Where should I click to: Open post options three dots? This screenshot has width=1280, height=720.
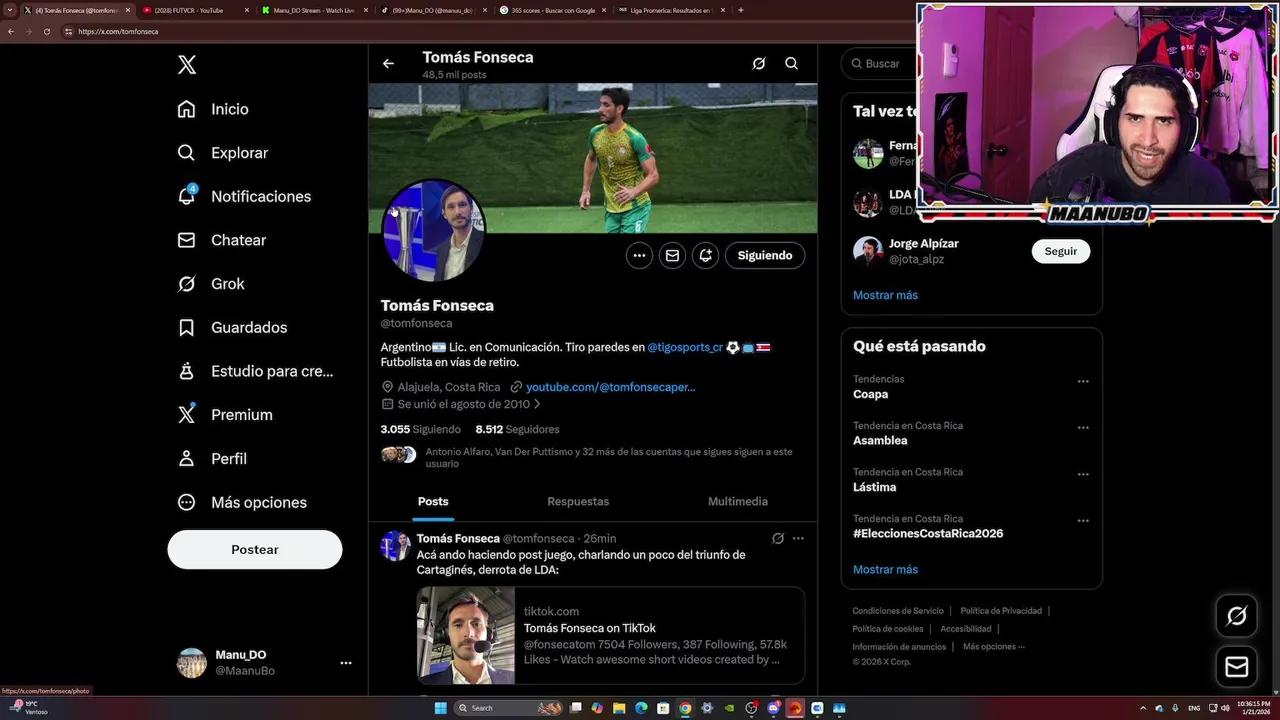(798, 538)
